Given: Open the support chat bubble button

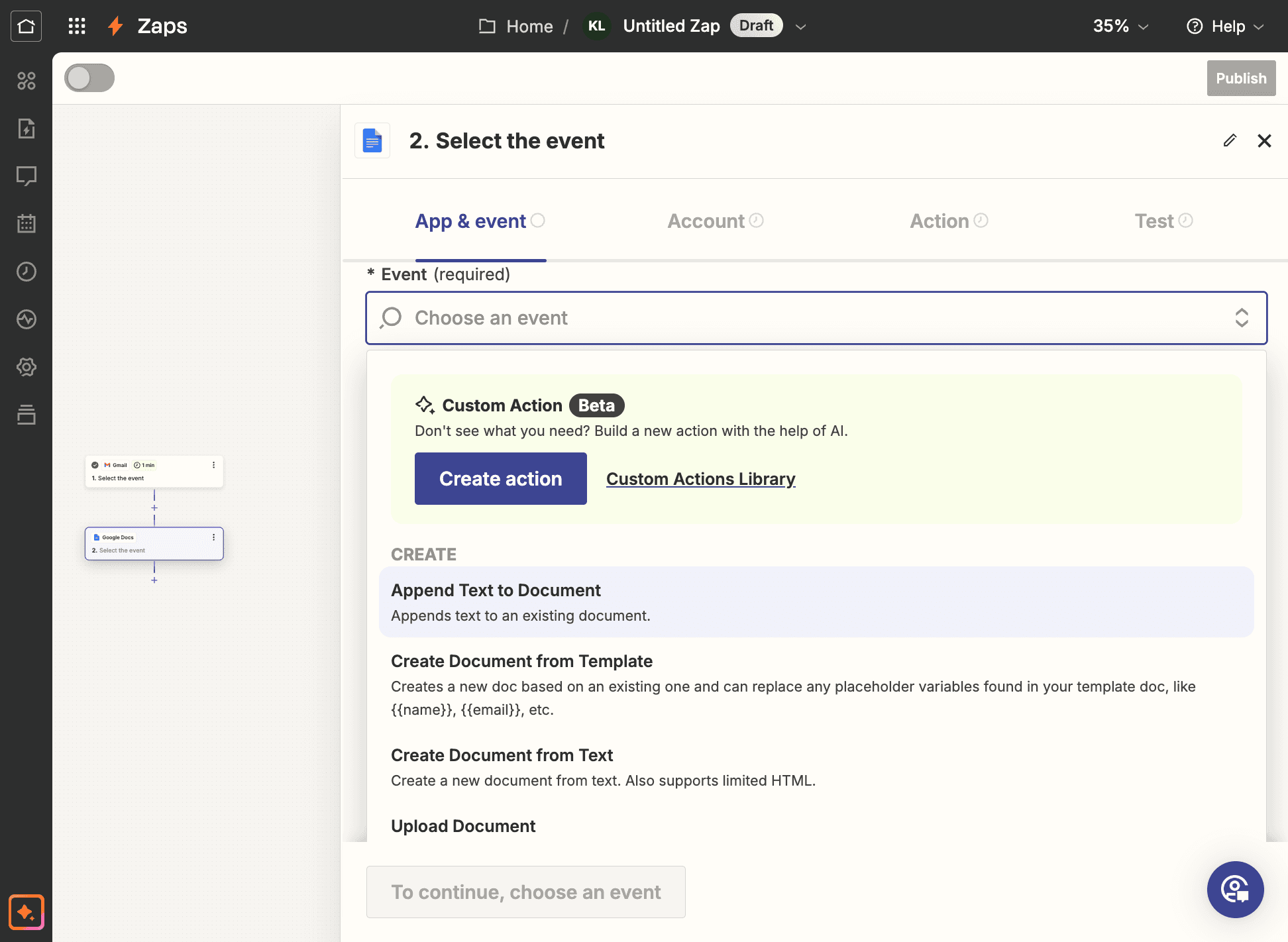Looking at the screenshot, I should point(1235,890).
